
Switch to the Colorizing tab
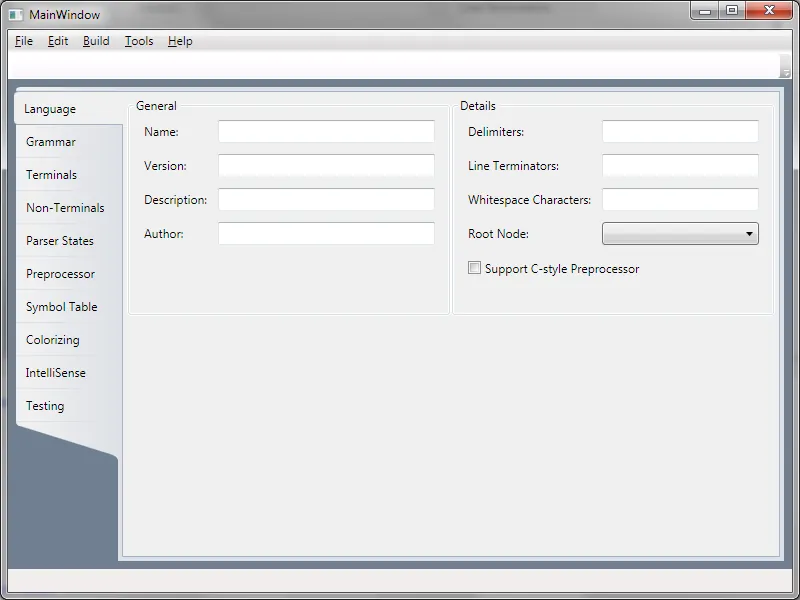click(69, 340)
